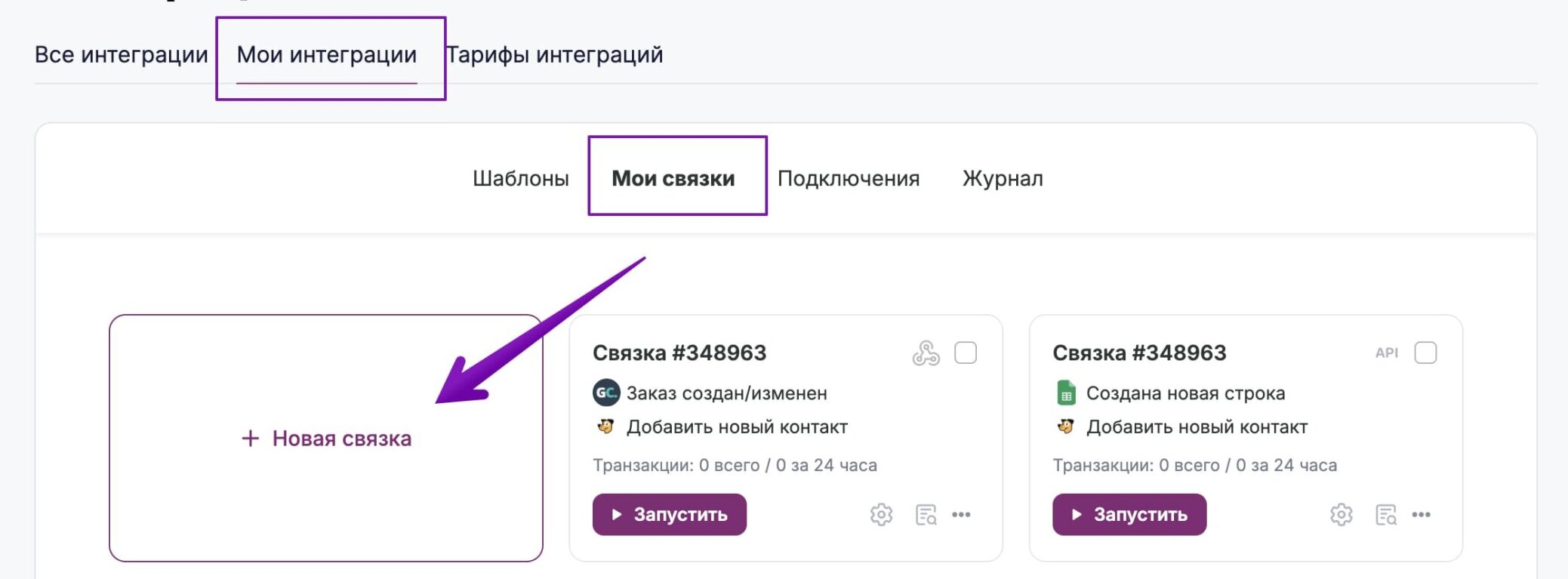Click the Создана новая строка trigger text
This screenshot has height=579, width=1568.
tap(1185, 393)
